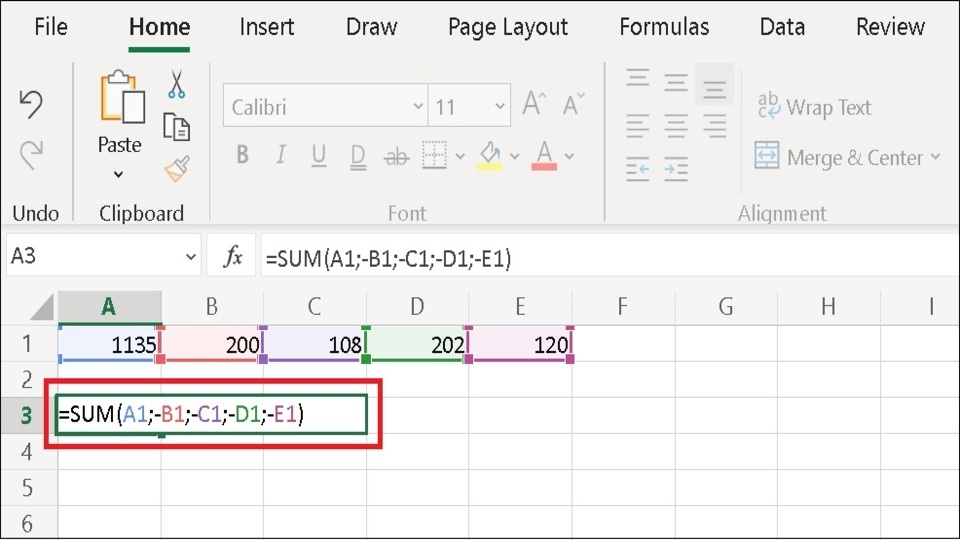Toggle Double Underline formatting

(358, 156)
